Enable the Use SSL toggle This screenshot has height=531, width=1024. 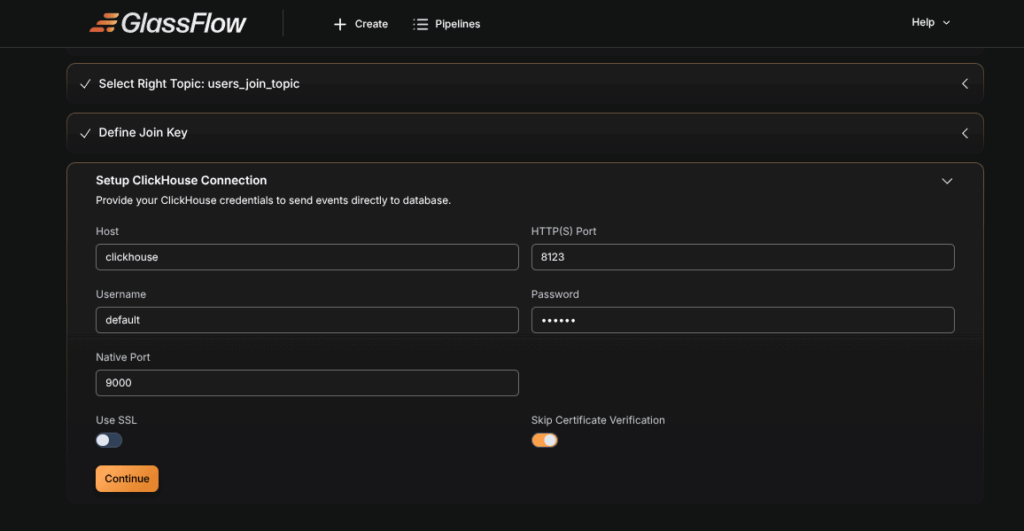click(x=109, y=440)
